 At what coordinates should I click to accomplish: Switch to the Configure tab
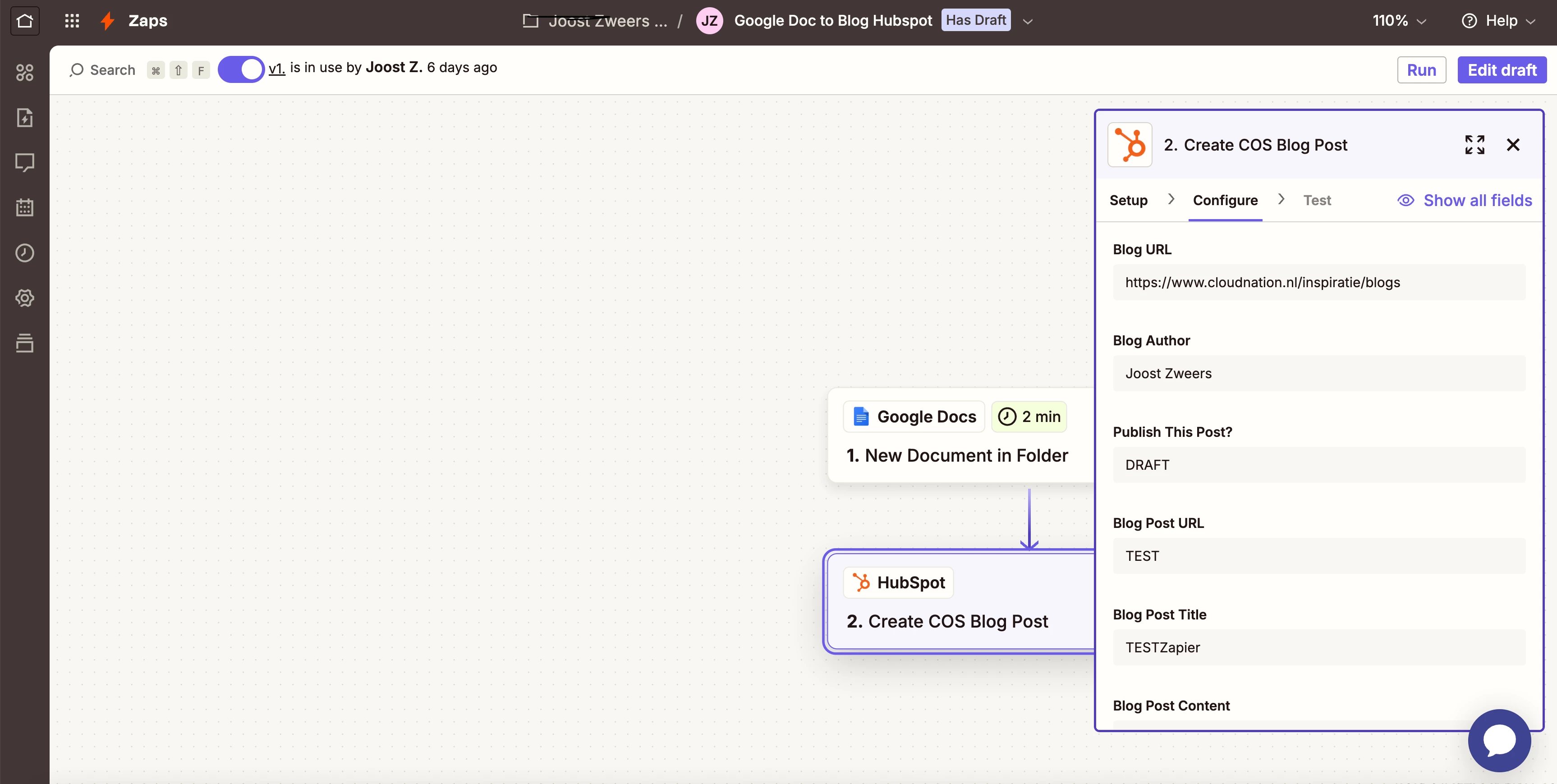[1225, 201]
